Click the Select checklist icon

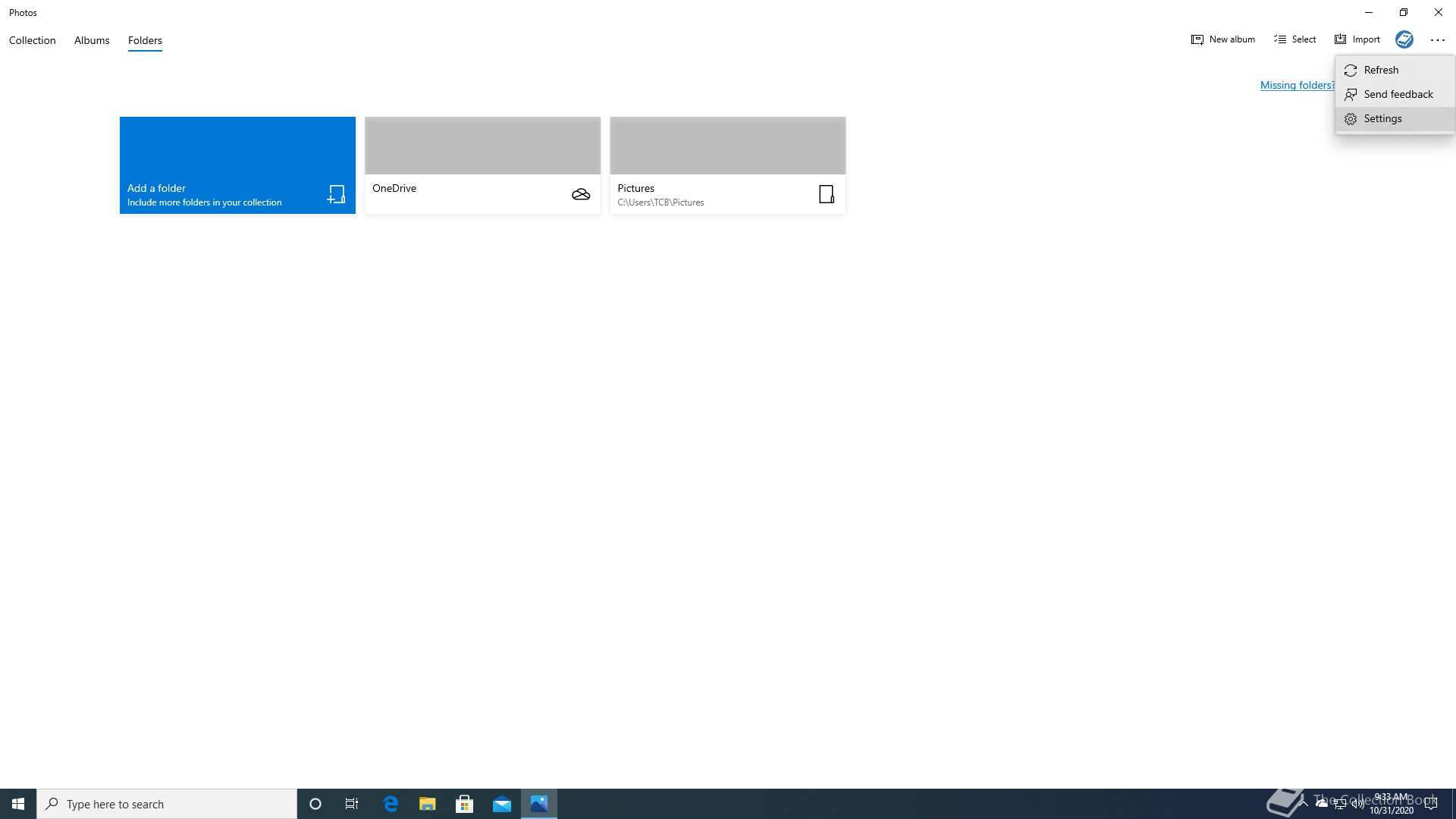click(x=1280, y=39)
